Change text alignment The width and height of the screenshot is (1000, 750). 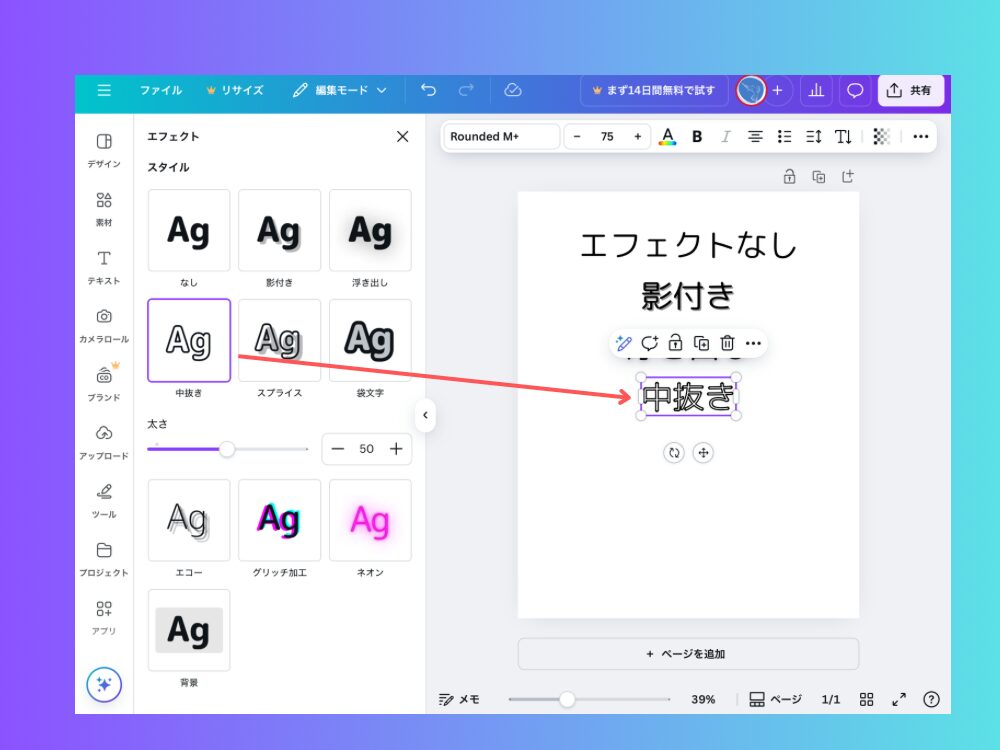[x=755, y=136]
